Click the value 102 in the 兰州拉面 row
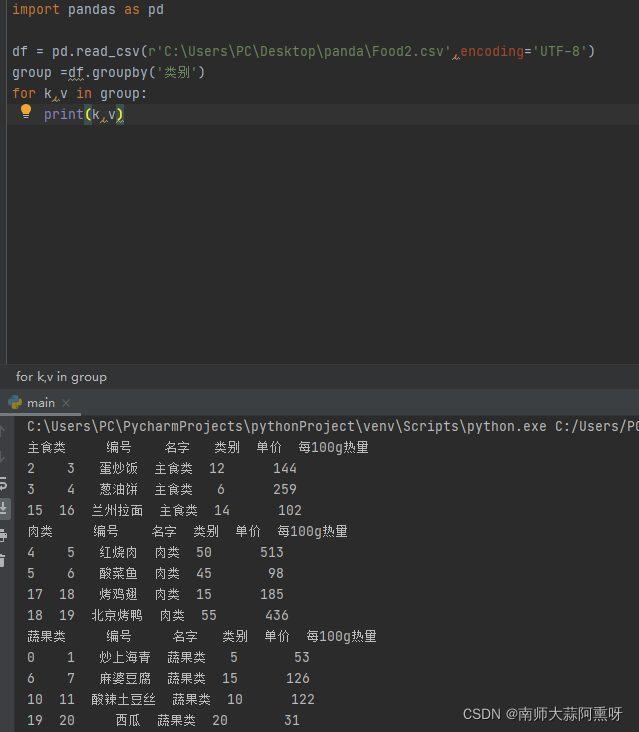Image resolution: width=639 pixels, height=732 pixels. pyautogui.click(x=290, y=510)
